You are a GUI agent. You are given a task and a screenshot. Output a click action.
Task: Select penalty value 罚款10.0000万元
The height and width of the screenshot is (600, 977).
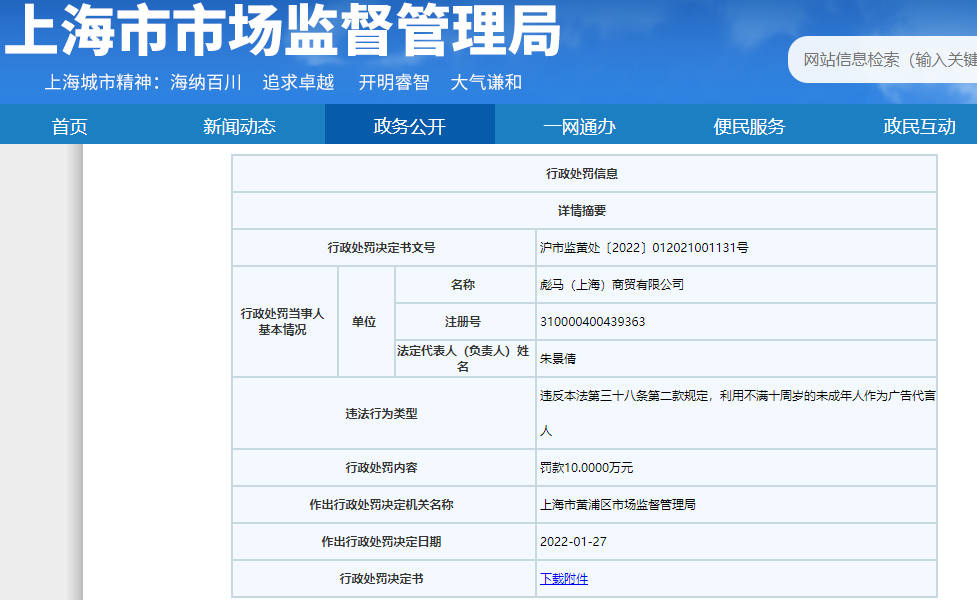click(586, 468)
